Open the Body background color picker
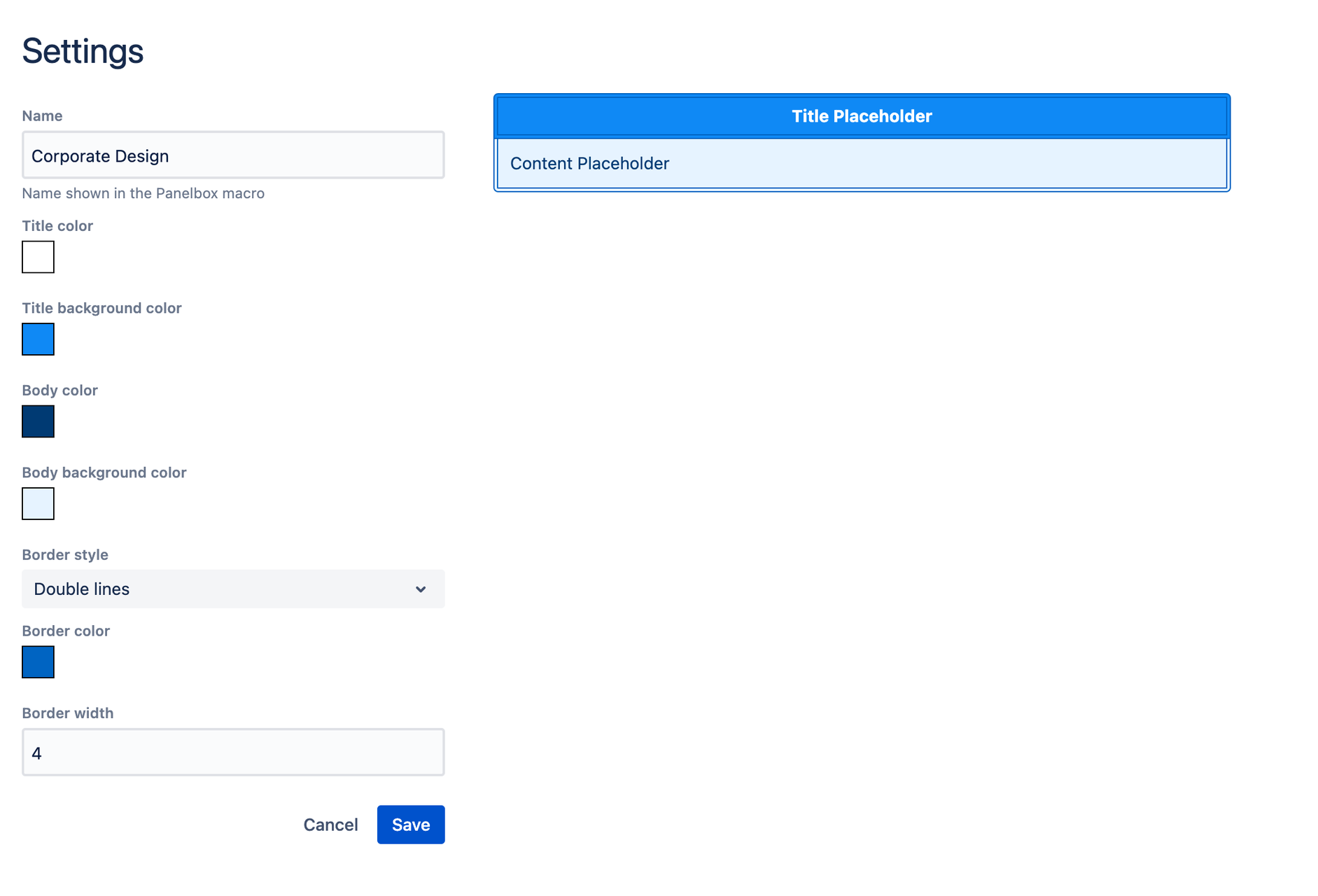Image resolution: width=1318 pixels, height=896 pixels. coord(38,504)
